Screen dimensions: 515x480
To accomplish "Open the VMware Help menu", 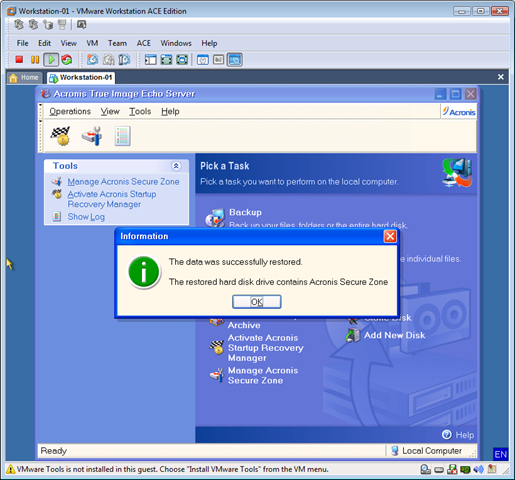I will (209, 43).
